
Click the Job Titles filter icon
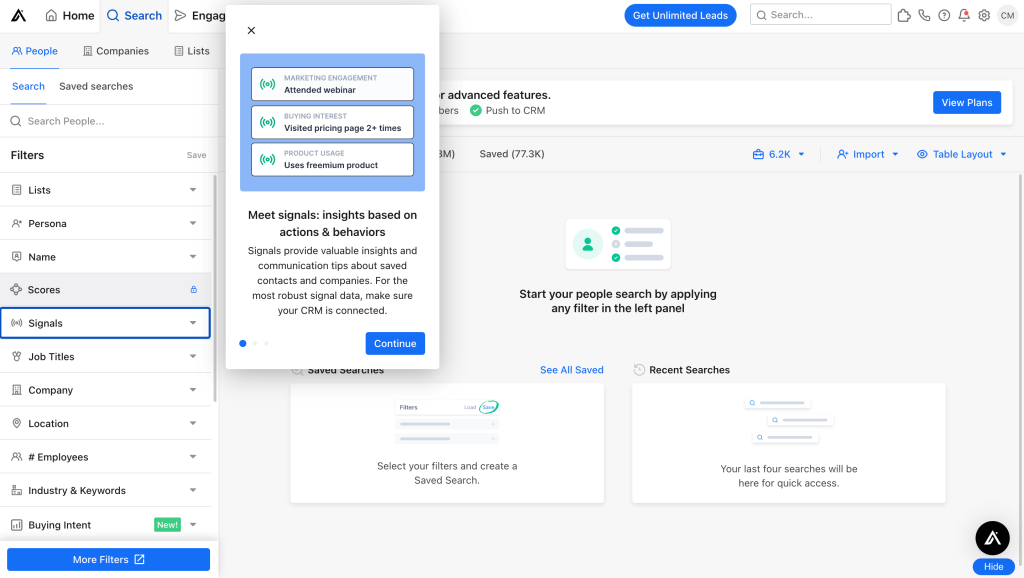(x=17, y=356)
